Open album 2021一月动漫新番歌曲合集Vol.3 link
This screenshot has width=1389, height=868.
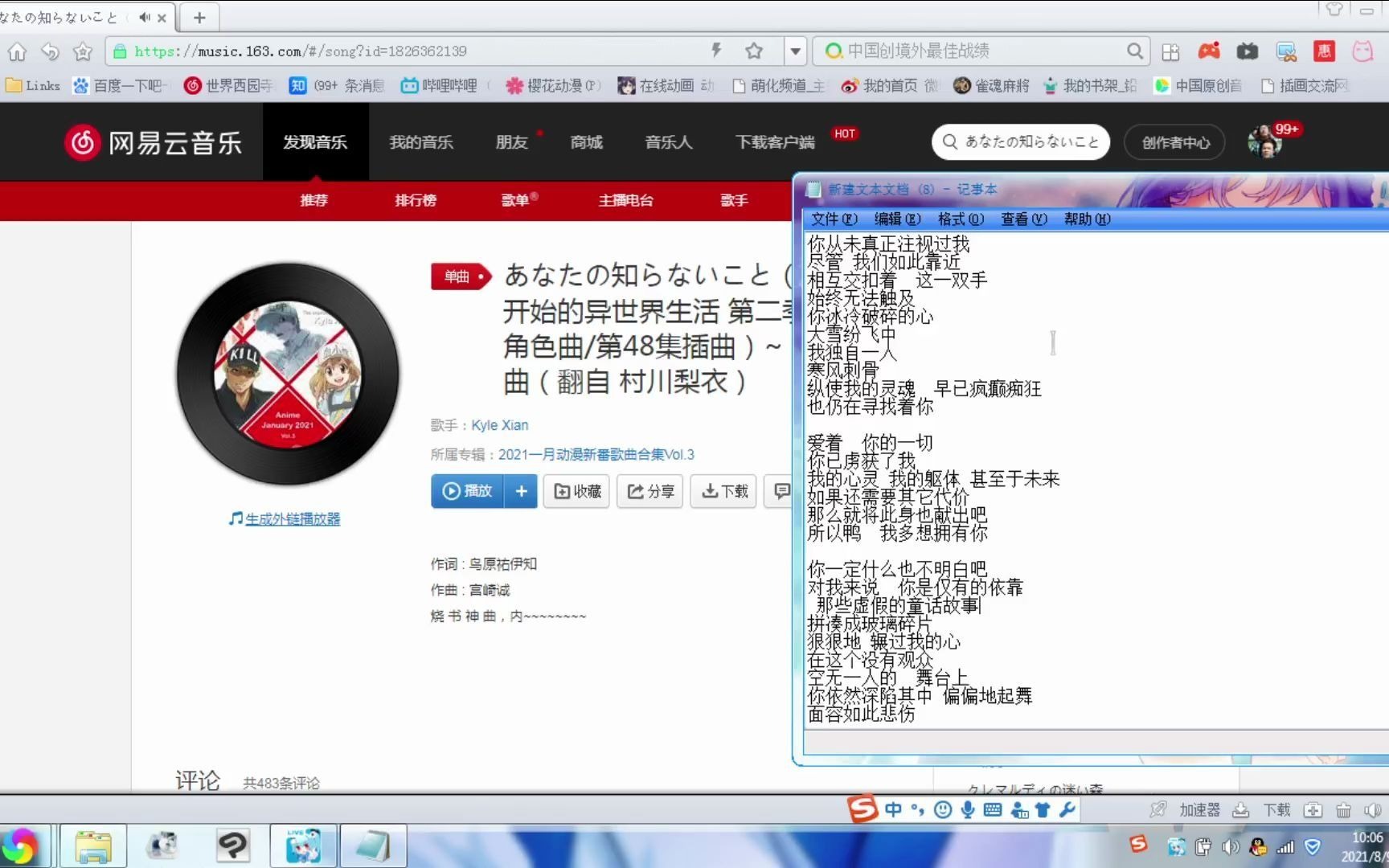click(596, 454)
